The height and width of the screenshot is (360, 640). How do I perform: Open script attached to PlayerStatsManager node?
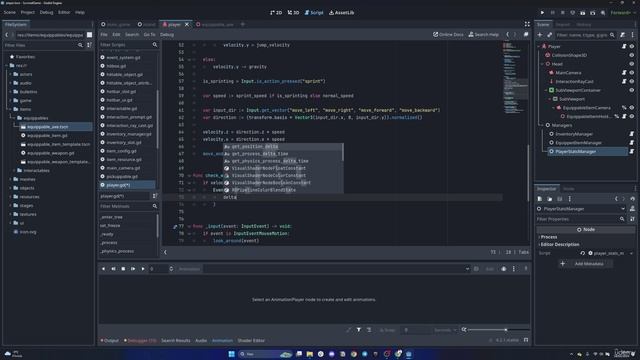click(x=632, y=151)
